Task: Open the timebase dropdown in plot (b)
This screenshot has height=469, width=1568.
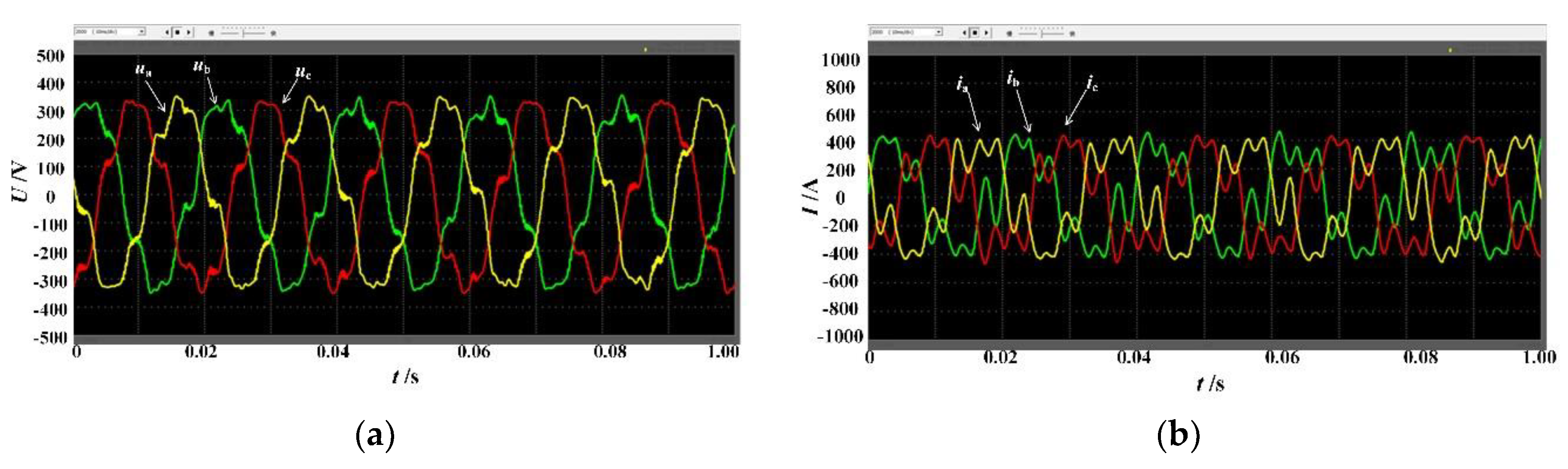Action: pos(939,33)
